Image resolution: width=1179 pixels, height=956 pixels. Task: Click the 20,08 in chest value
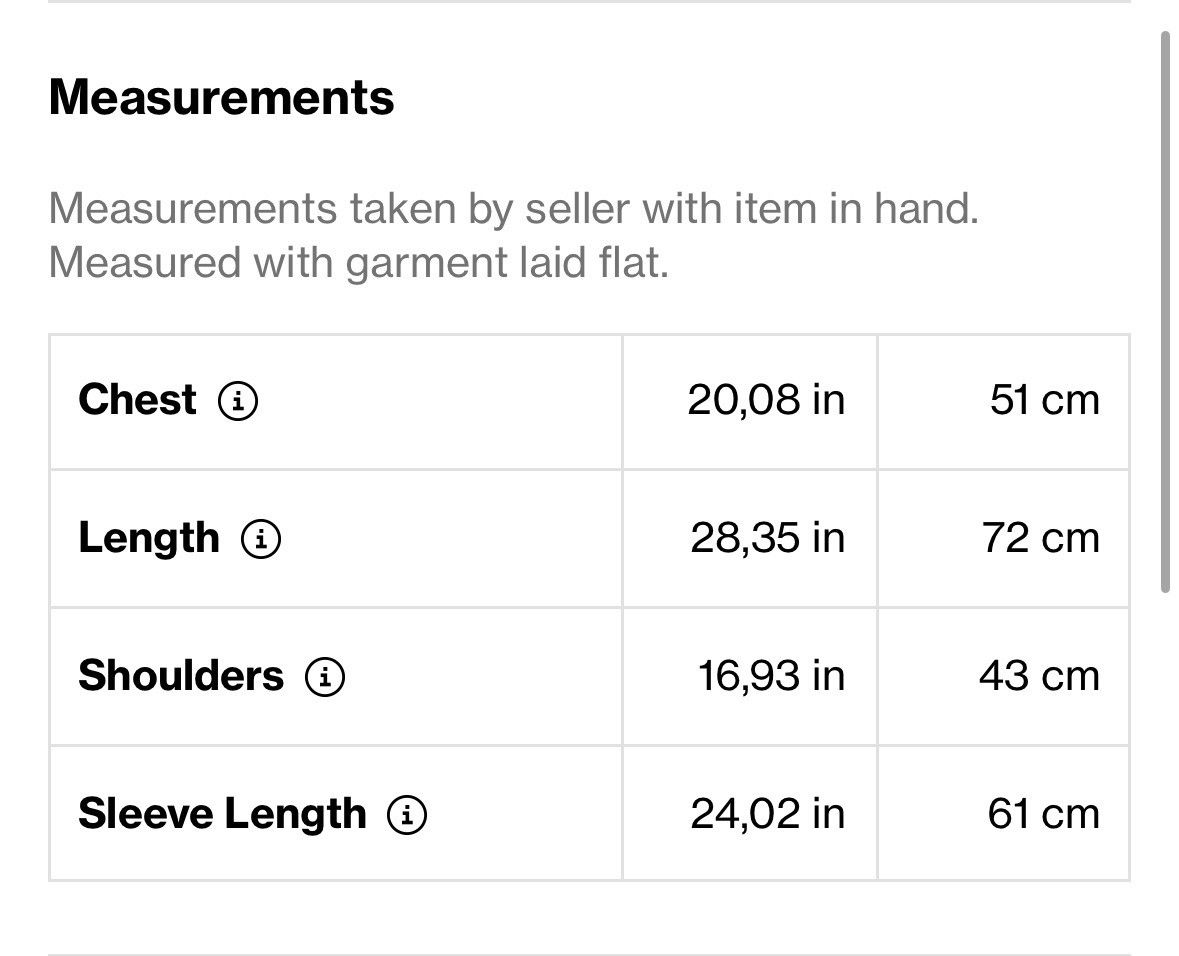pyautogui.click(x=766, y=400)
